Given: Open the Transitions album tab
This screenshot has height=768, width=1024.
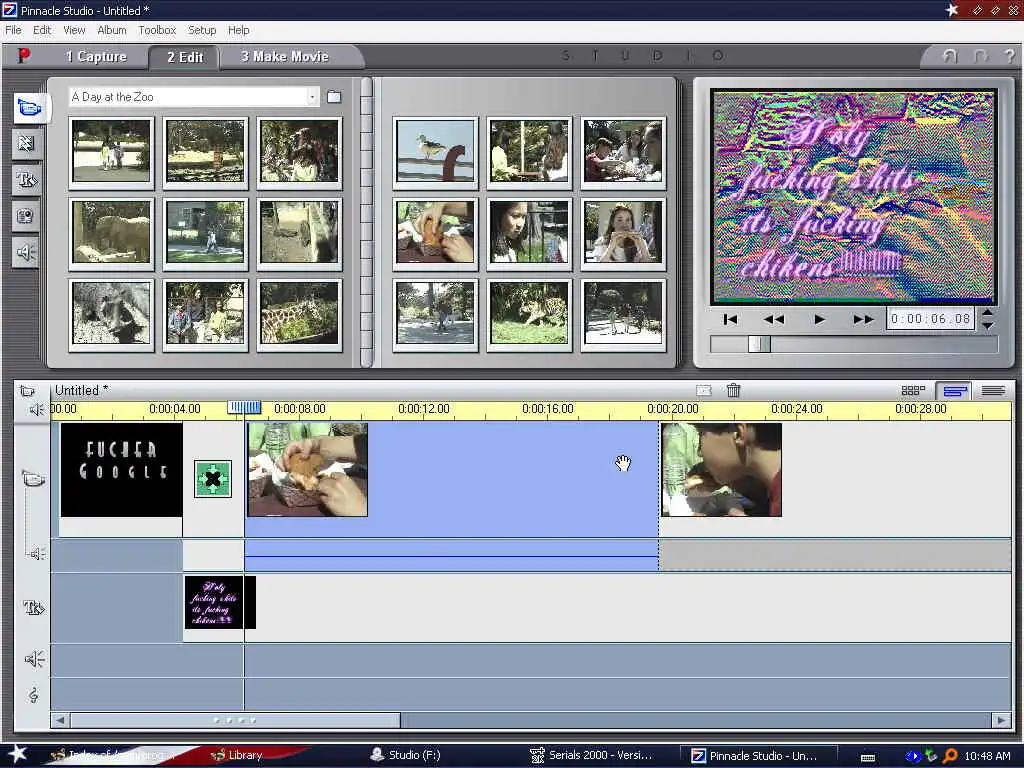Looking at the screenshot, I should pyautogui.click(x=26, y=143).
